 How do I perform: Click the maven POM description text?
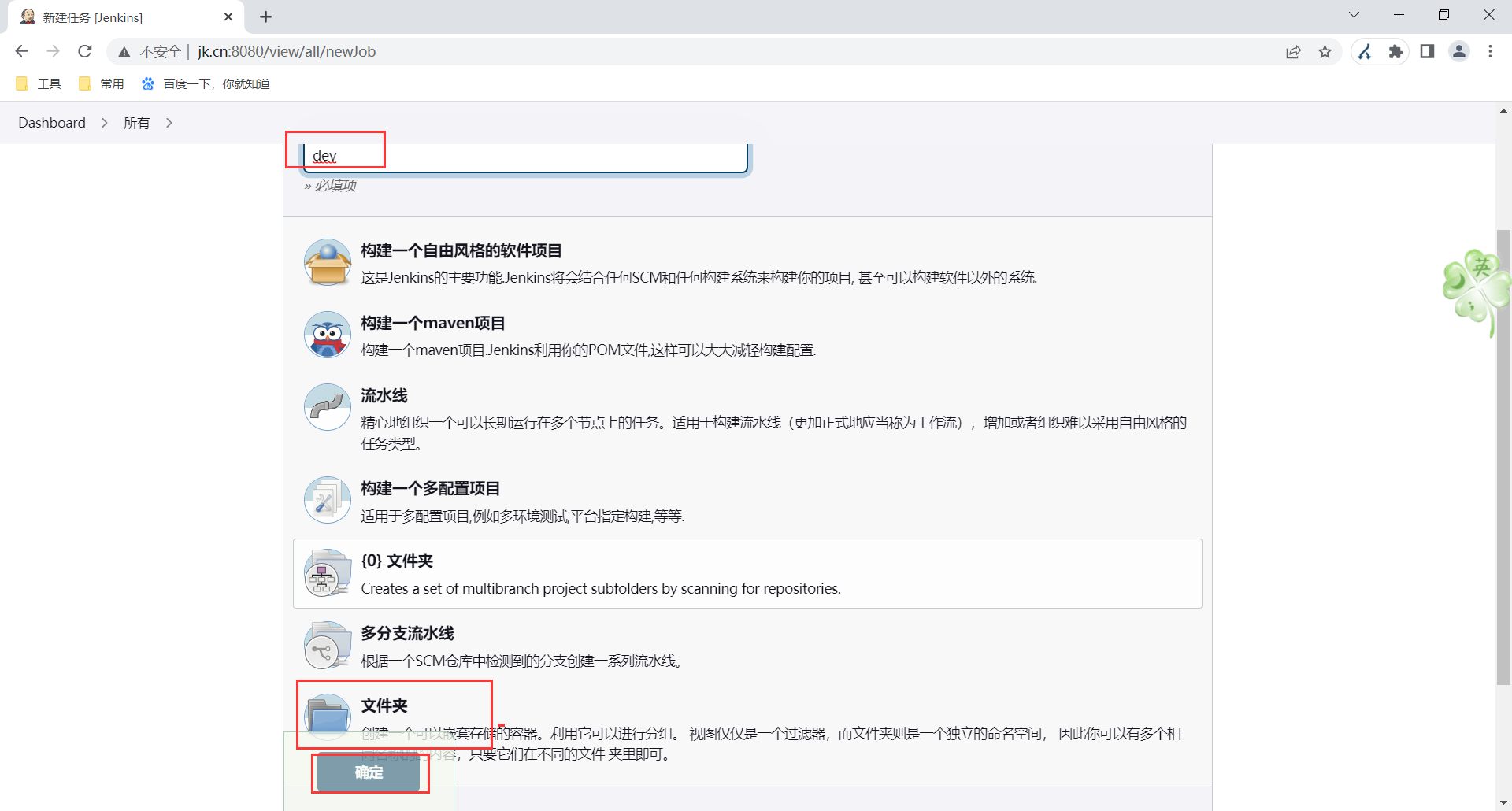click(x=588, y=350)
